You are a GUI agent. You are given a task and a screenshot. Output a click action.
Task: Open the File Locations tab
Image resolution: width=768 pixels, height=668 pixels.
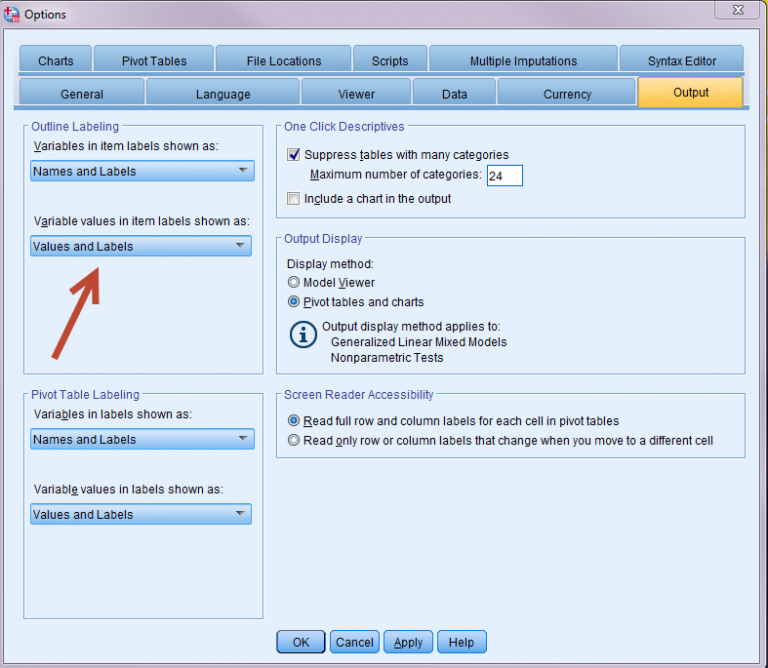tap(284, 61)
